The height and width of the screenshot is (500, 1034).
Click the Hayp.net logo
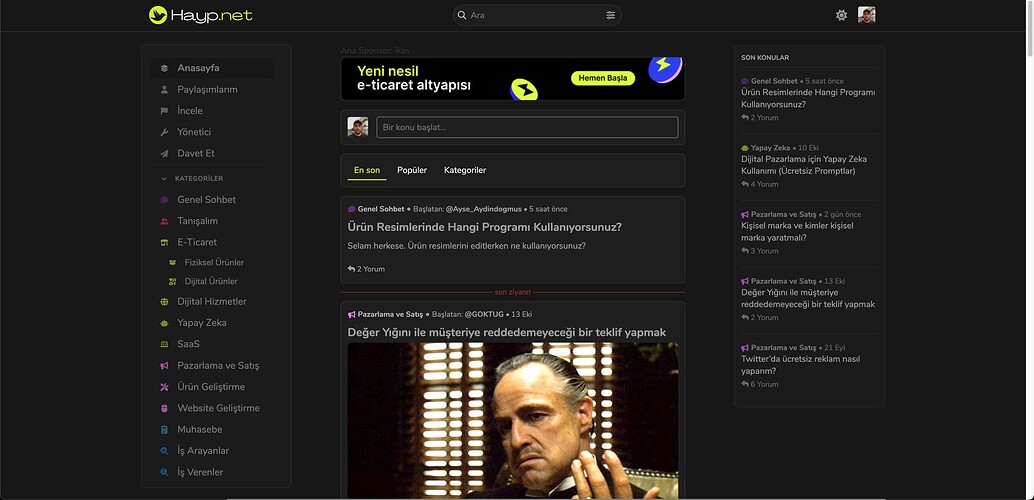point(200,15)
